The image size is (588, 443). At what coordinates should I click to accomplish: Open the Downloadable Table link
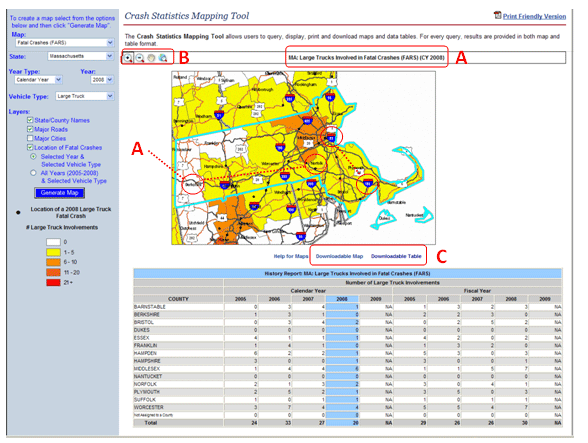click(x=396, y=256)
